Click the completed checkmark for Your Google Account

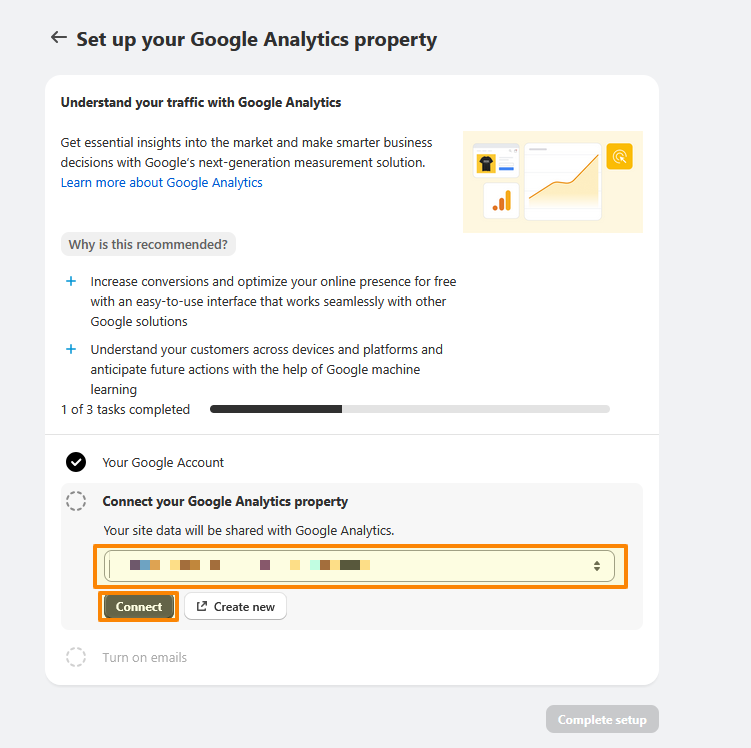tap(76, 462)
